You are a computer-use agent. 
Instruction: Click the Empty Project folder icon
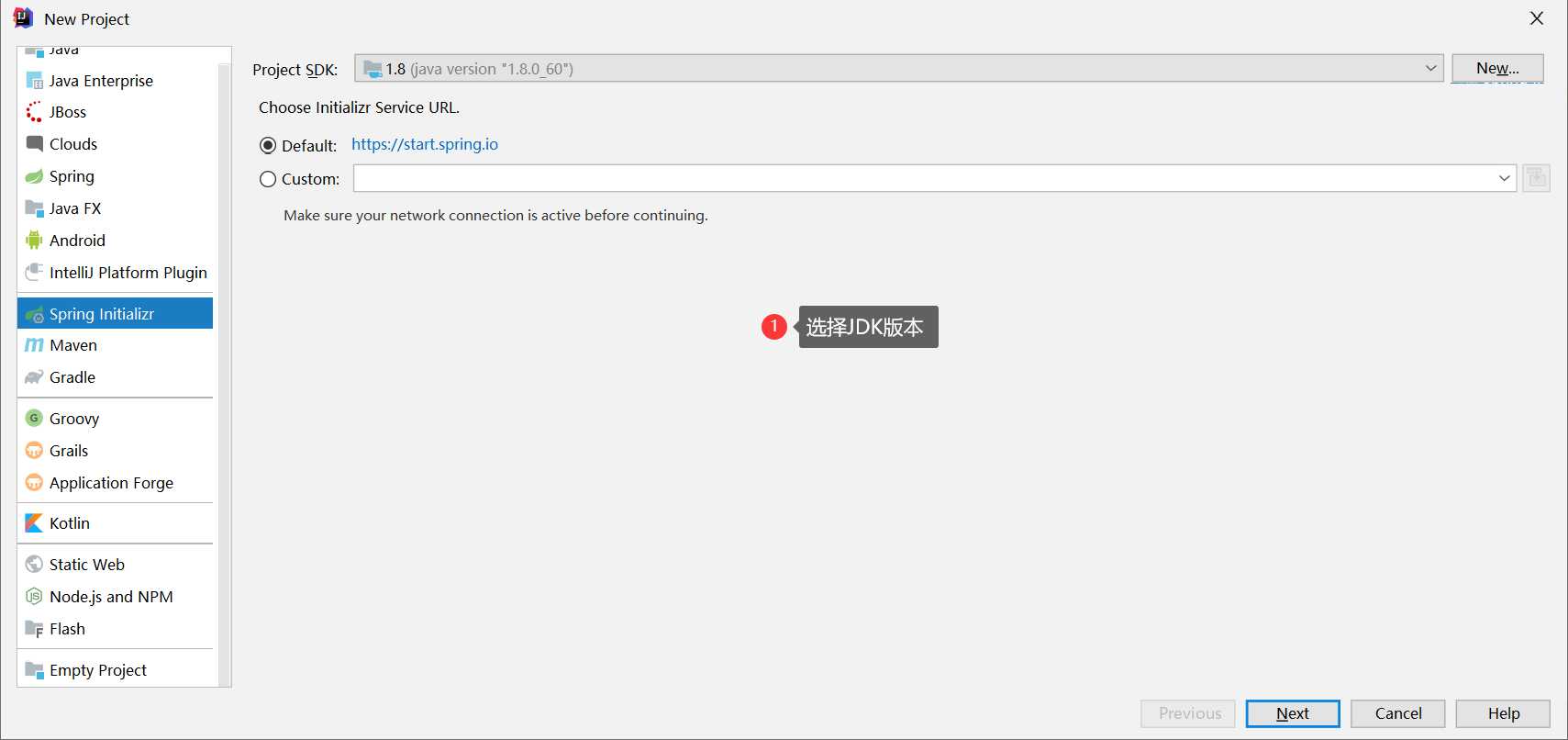(x=34, y=669)
